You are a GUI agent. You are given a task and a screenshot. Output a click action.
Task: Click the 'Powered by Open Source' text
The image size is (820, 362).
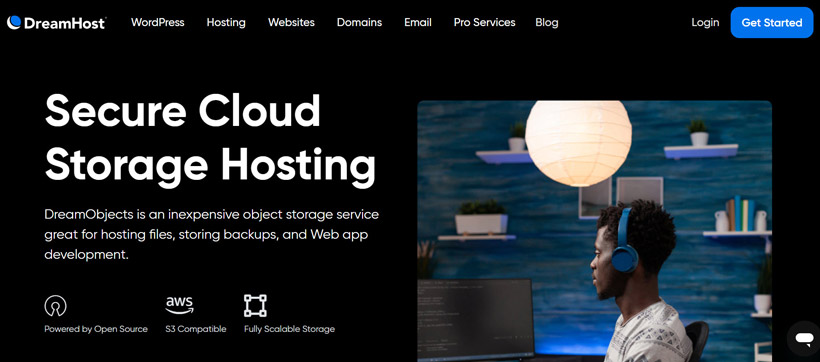click(x=96, y=329)
